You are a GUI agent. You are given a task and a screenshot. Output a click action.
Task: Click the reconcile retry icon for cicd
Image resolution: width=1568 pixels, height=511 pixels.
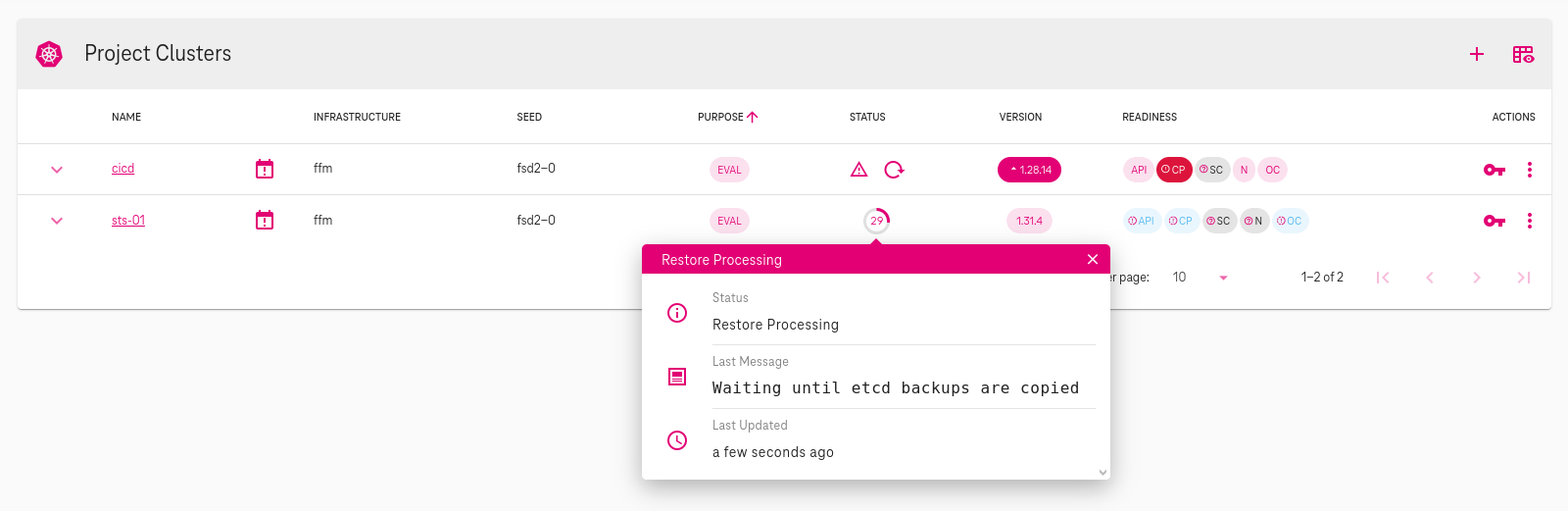pyautogui.click(x=894, y=170)
